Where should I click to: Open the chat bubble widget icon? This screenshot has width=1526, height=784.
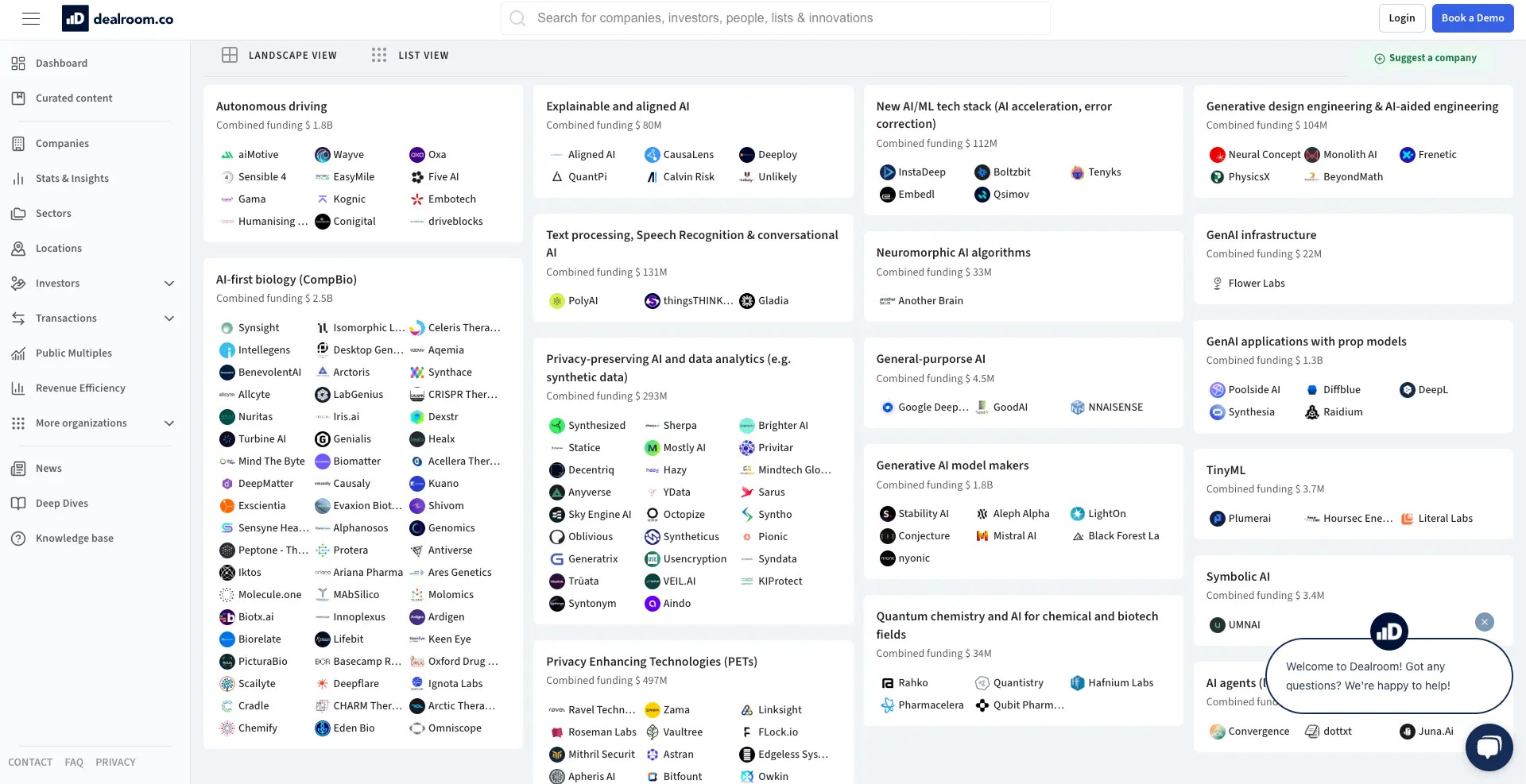click(x=1489, y=747)
